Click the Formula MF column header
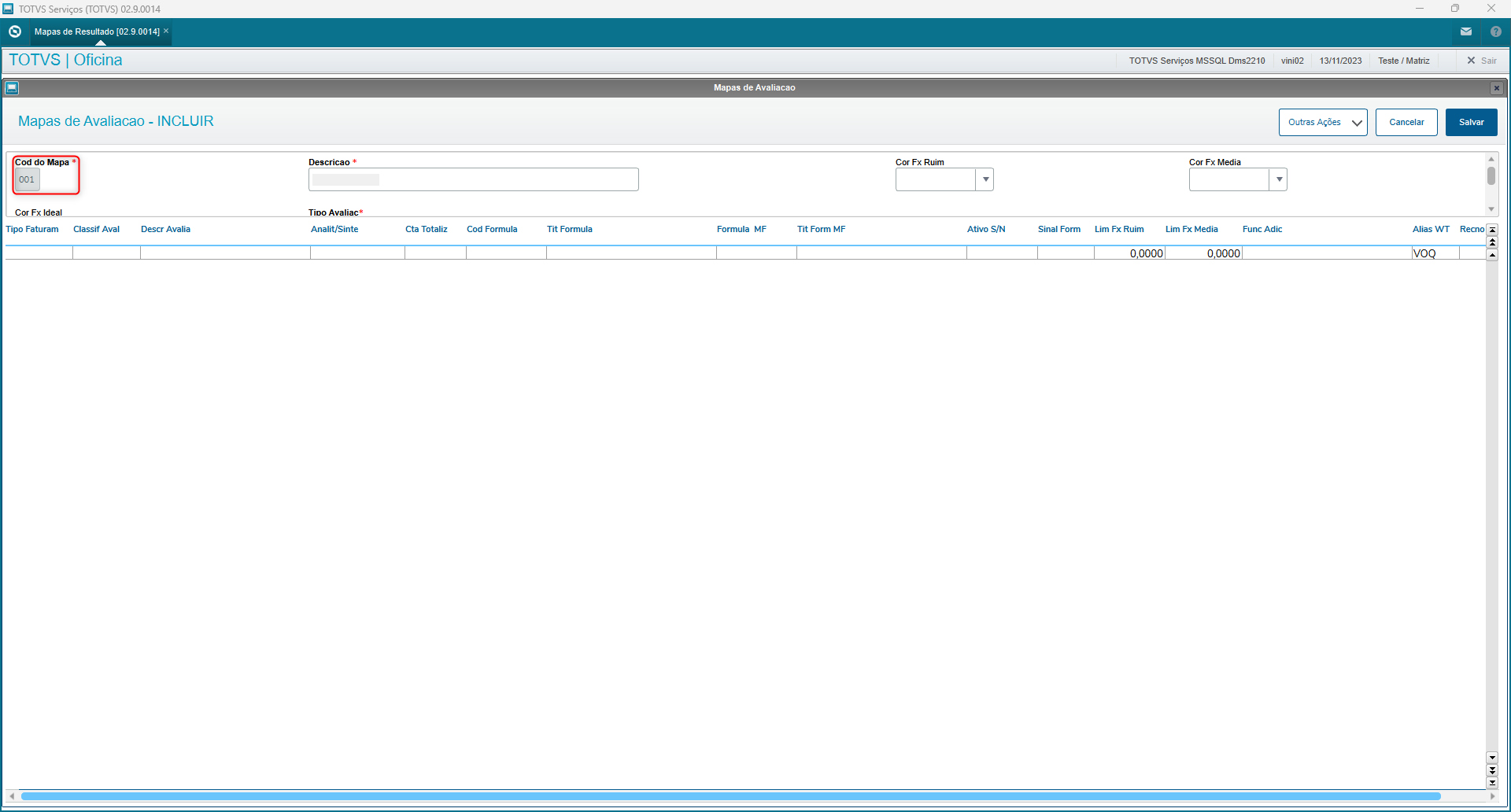 tap(741, 230)
